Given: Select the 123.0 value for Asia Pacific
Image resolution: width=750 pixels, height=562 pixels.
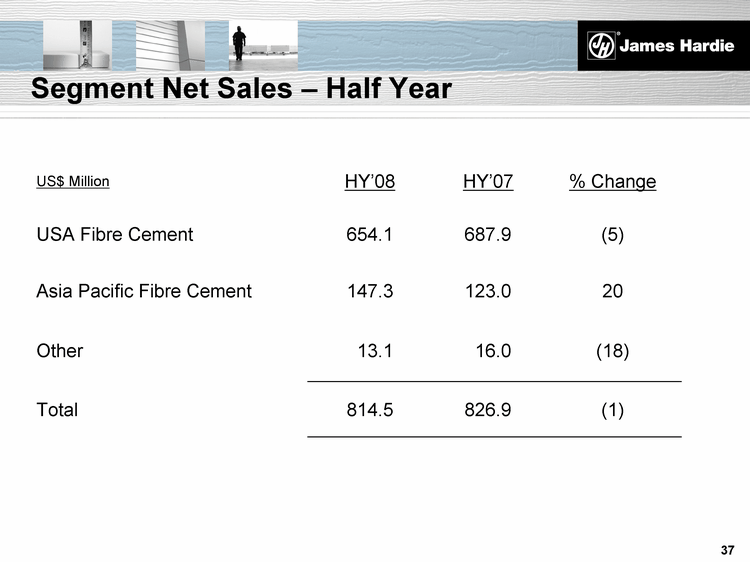Looking at the screenshot, I should 488,292.
